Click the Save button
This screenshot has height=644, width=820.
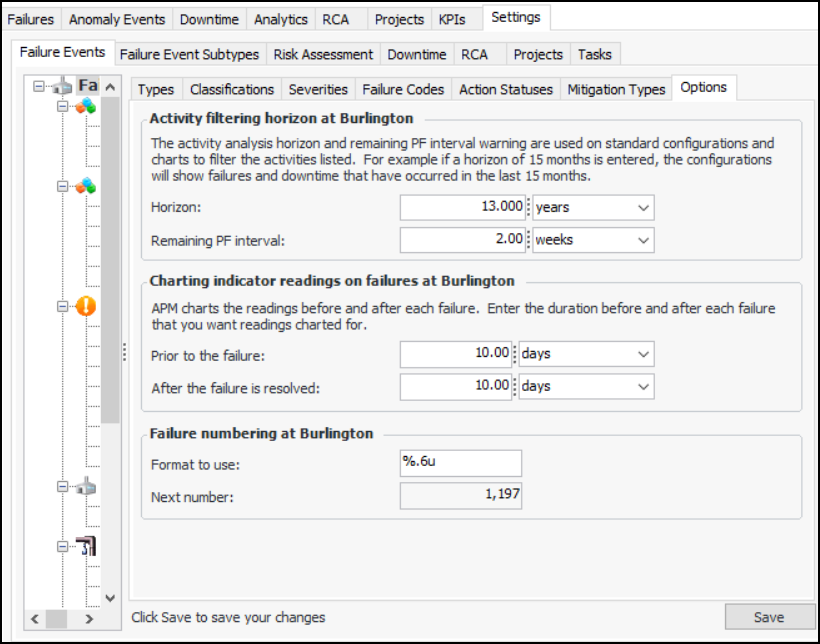[x=768, y=617]
